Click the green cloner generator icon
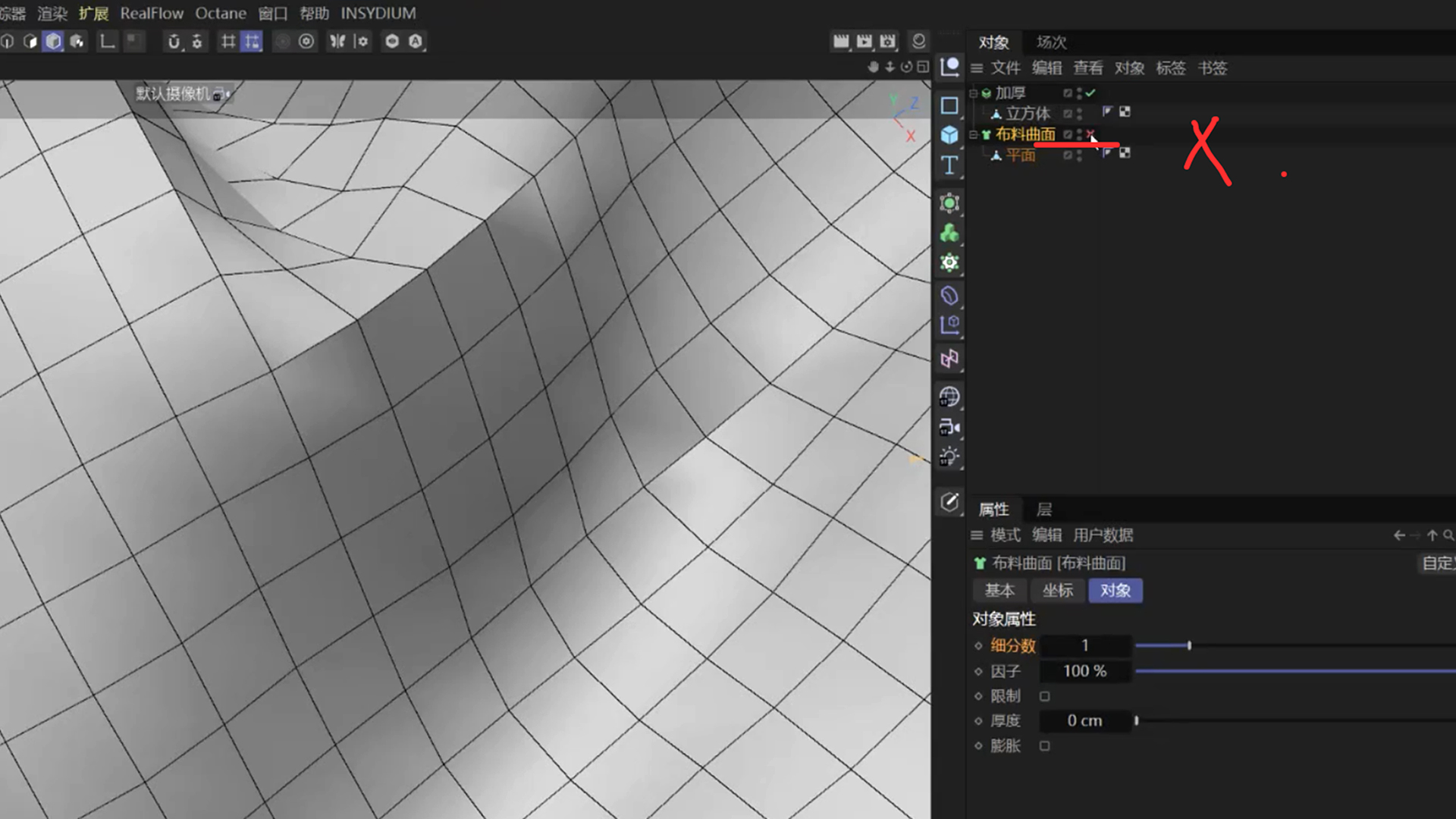This screenshot has height=819, width=1456. [949, 233]
